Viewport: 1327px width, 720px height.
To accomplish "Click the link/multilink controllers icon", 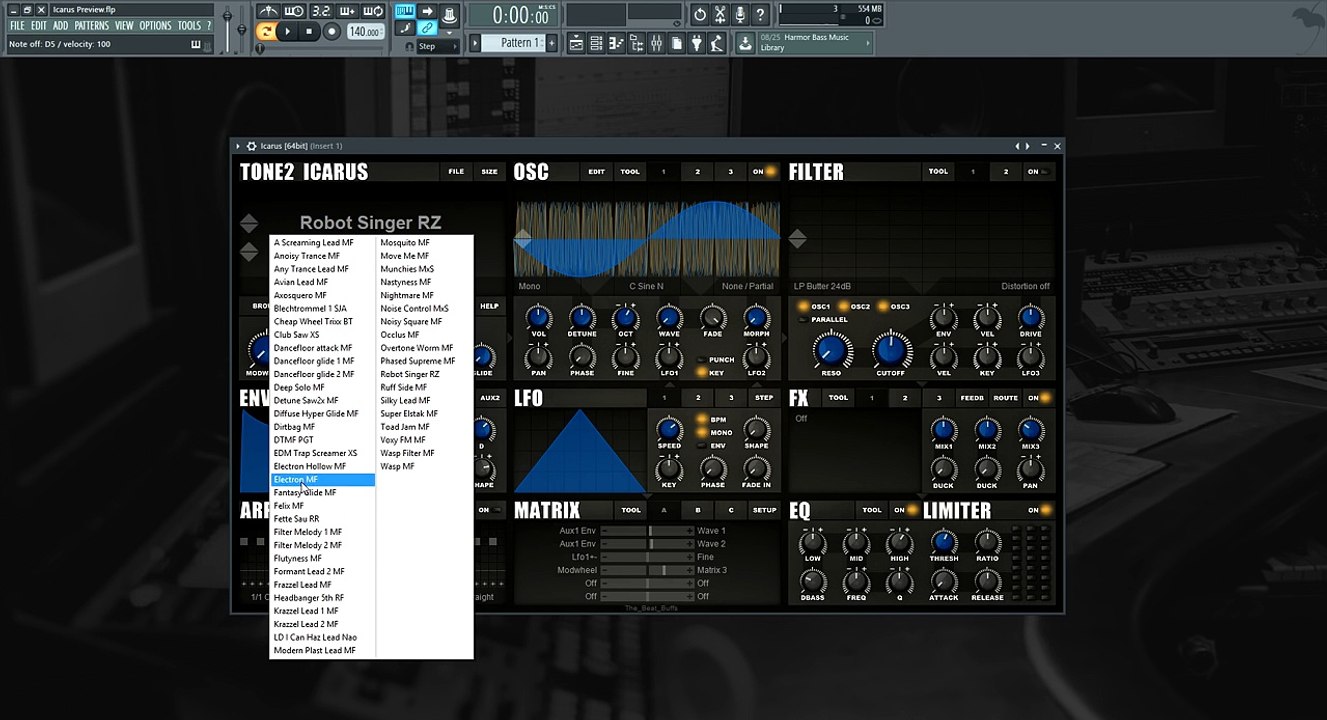I will pos(428,28).
